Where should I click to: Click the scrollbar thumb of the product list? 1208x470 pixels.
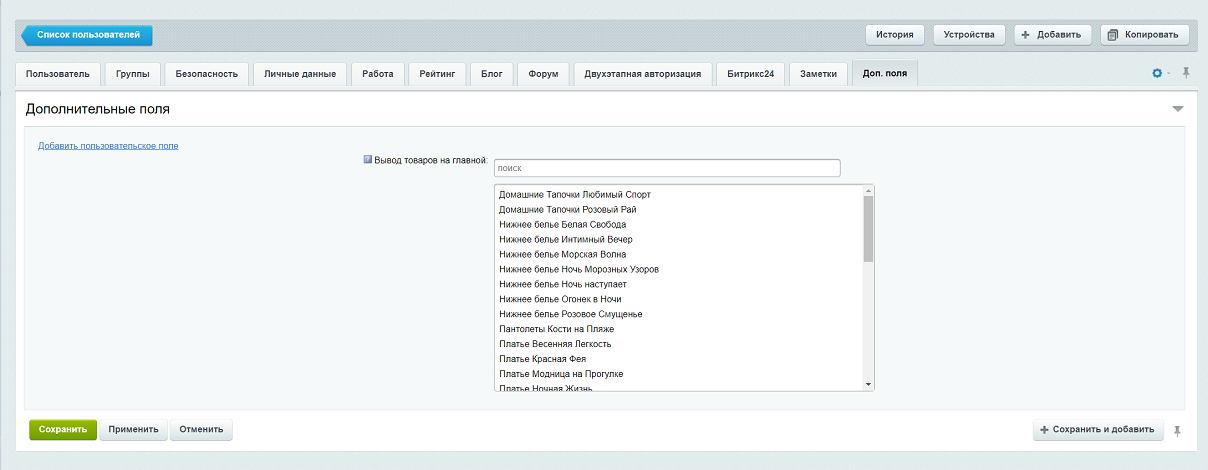tap(868, 228)
